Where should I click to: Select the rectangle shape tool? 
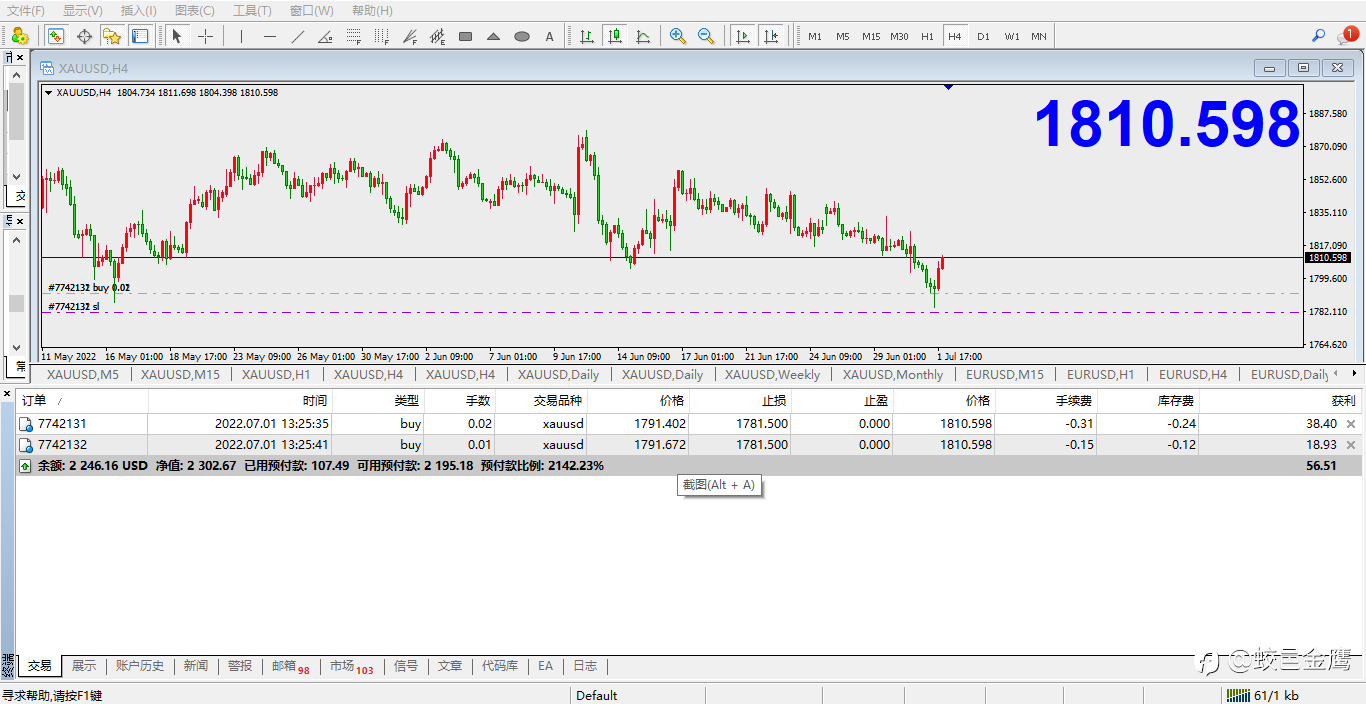pos(466,36)
